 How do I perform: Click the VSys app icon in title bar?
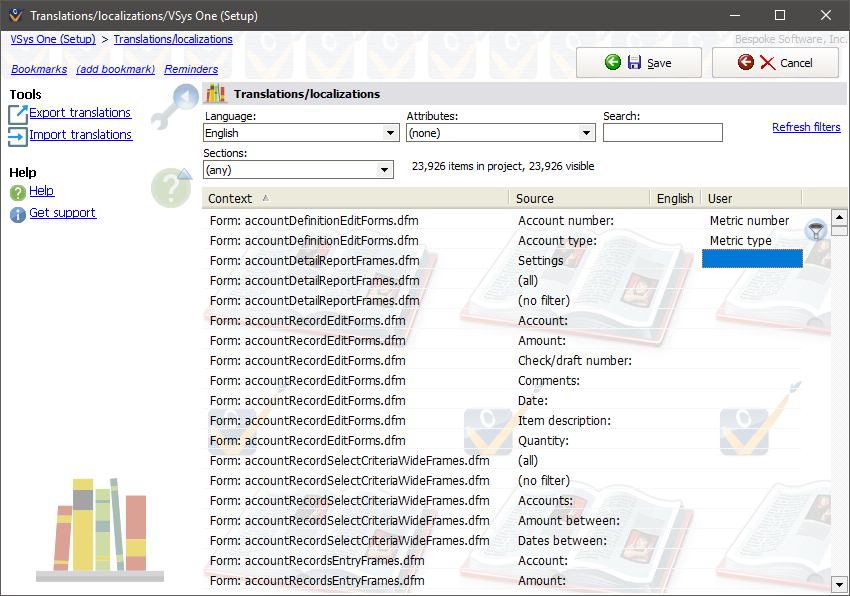pos(14,16)
